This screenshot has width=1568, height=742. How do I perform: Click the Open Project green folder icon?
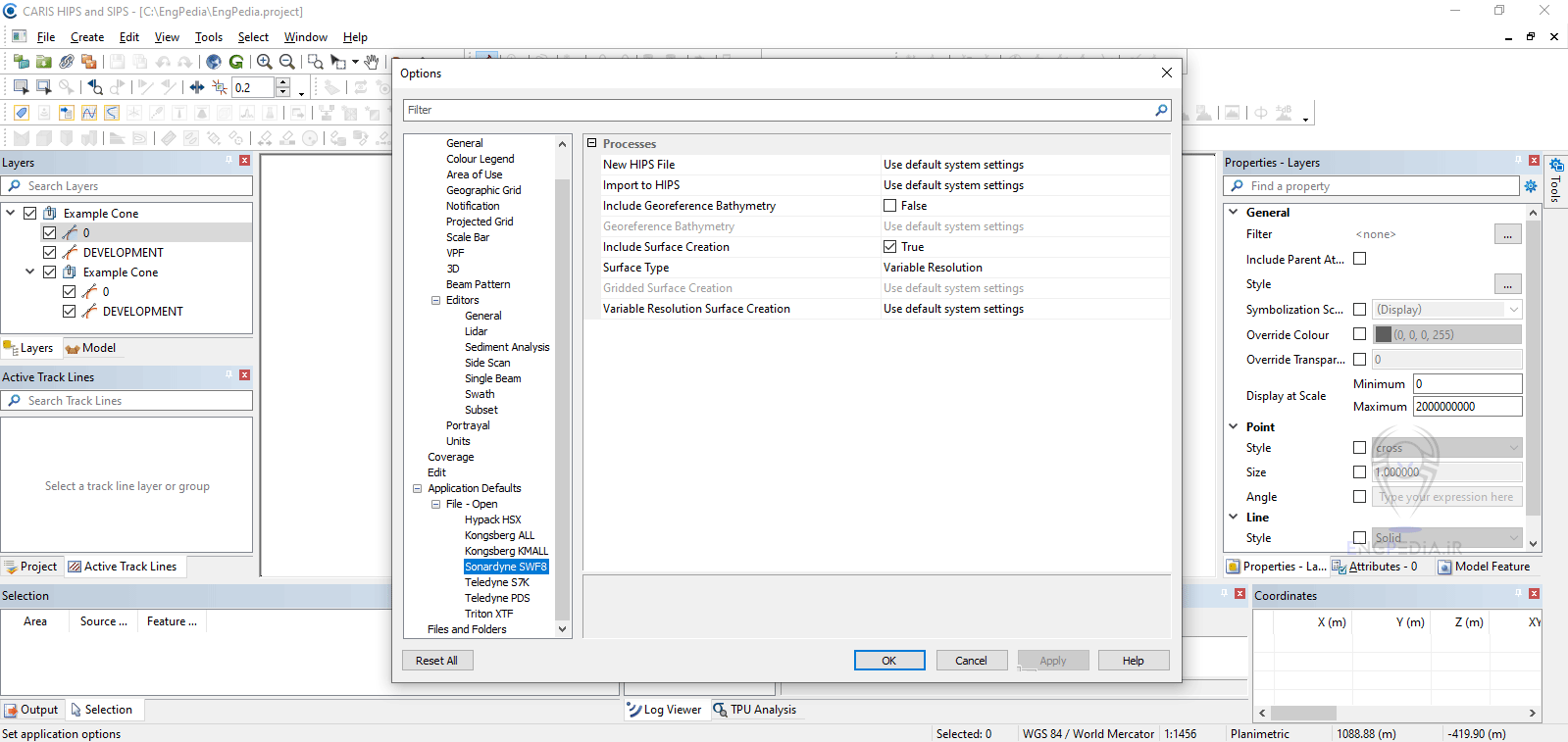43,62
